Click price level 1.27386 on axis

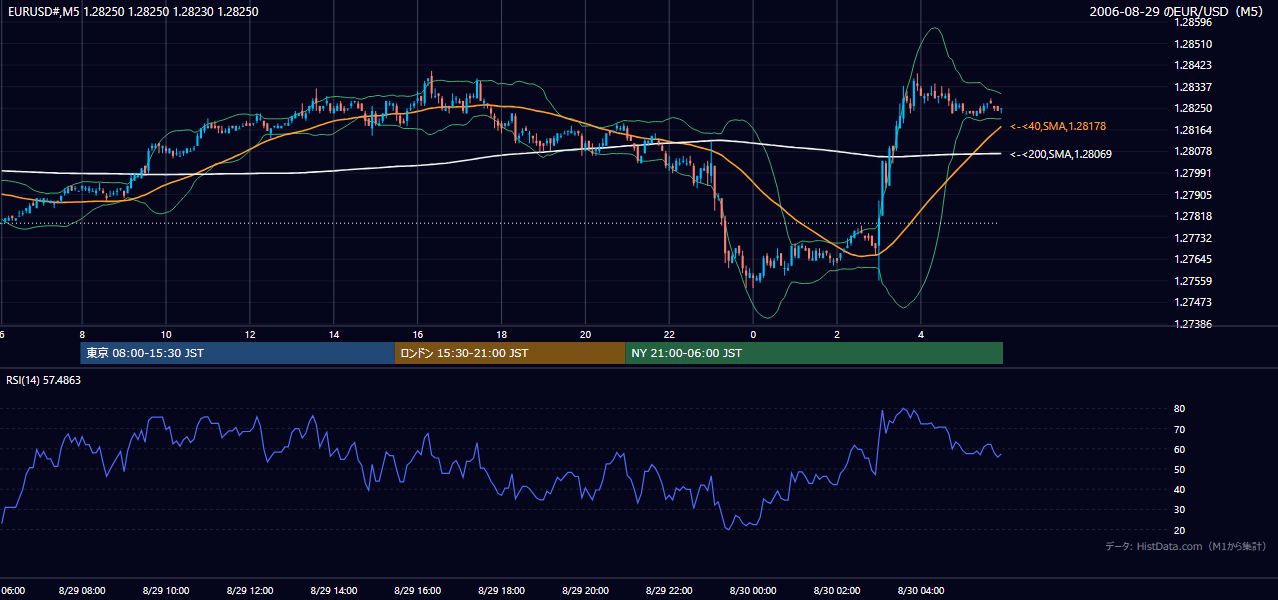1193,324
